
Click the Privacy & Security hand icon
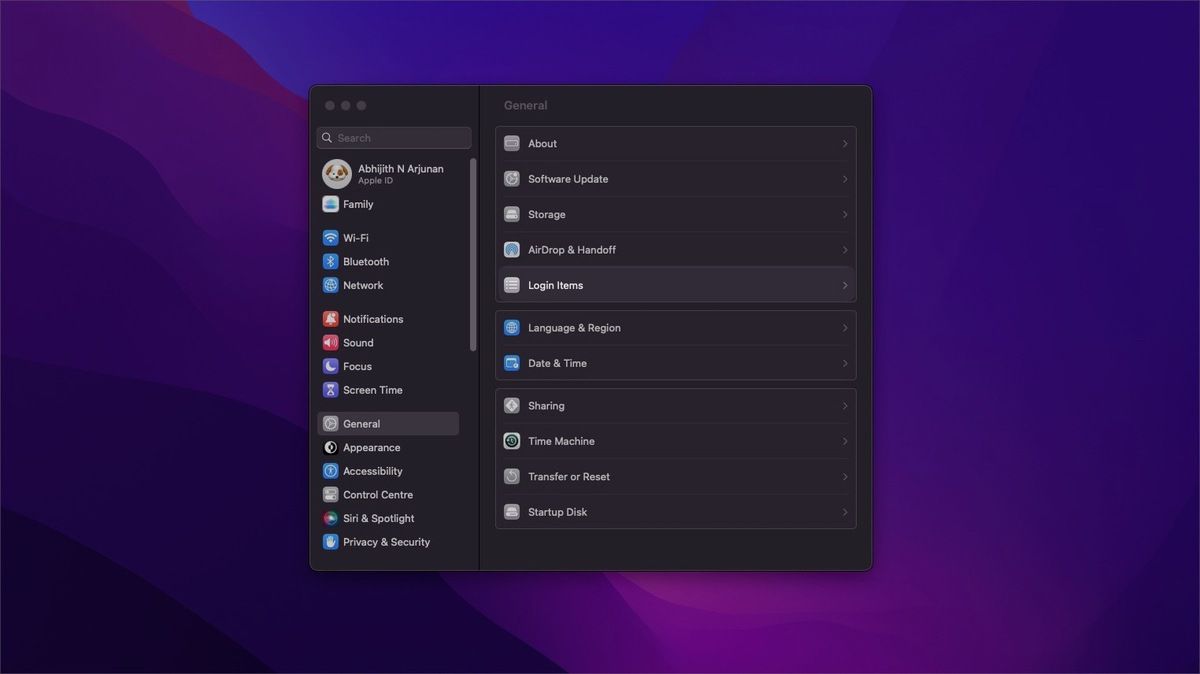(x=330, y=542)
